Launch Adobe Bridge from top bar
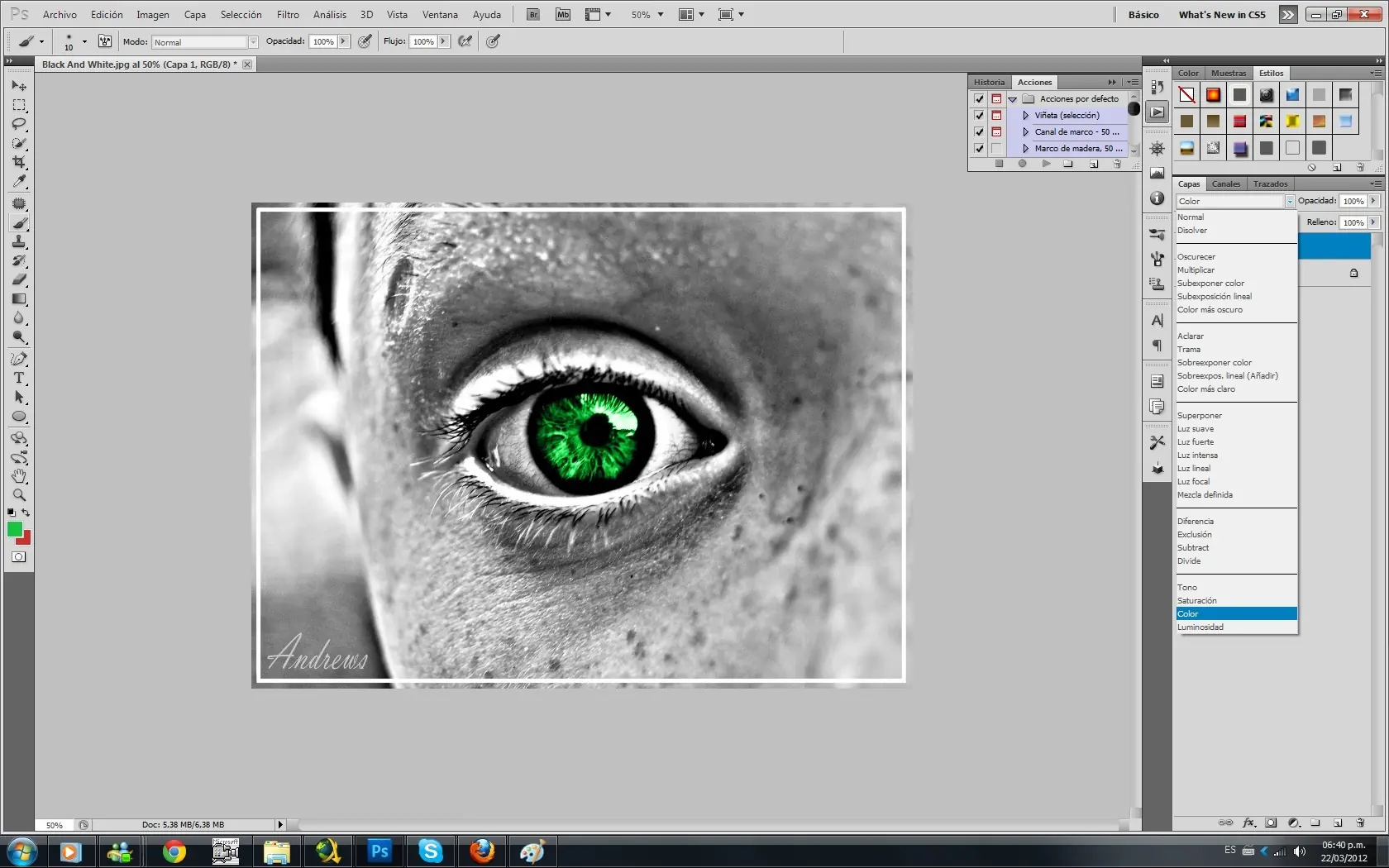1389x868 pixels. [x=533, y=15]
